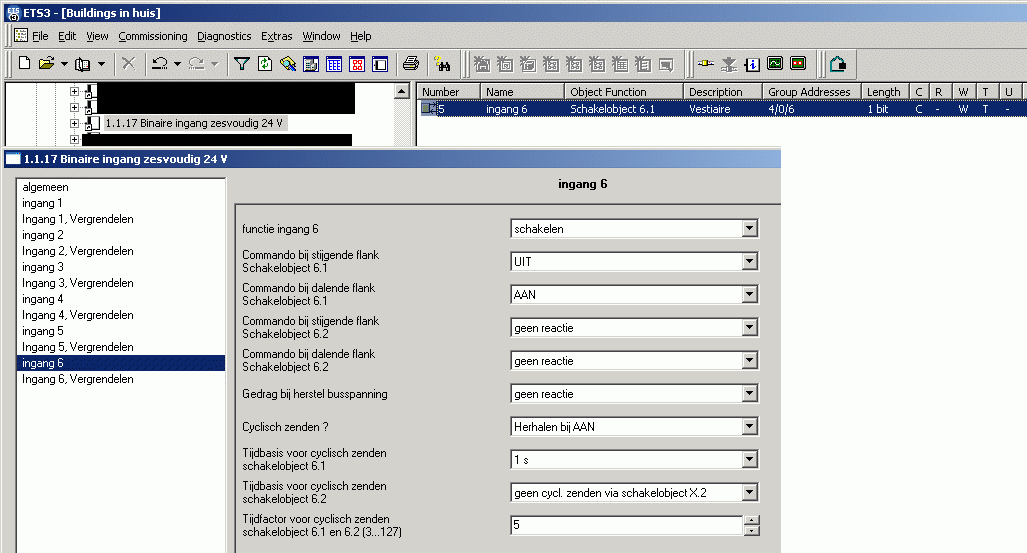Open the red Group Monitor icon
This screenshot has width=1027, height=553.
tap(798, 64)
